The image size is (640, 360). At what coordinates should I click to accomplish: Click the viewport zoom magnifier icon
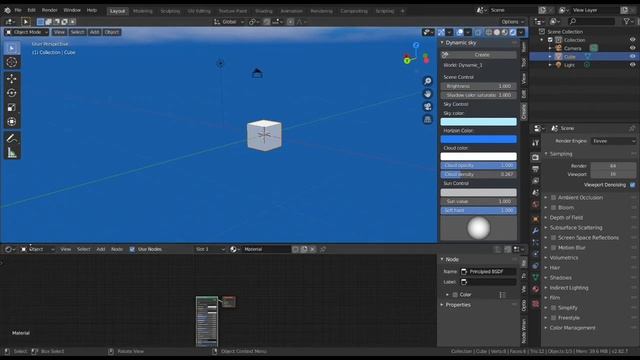427,81
